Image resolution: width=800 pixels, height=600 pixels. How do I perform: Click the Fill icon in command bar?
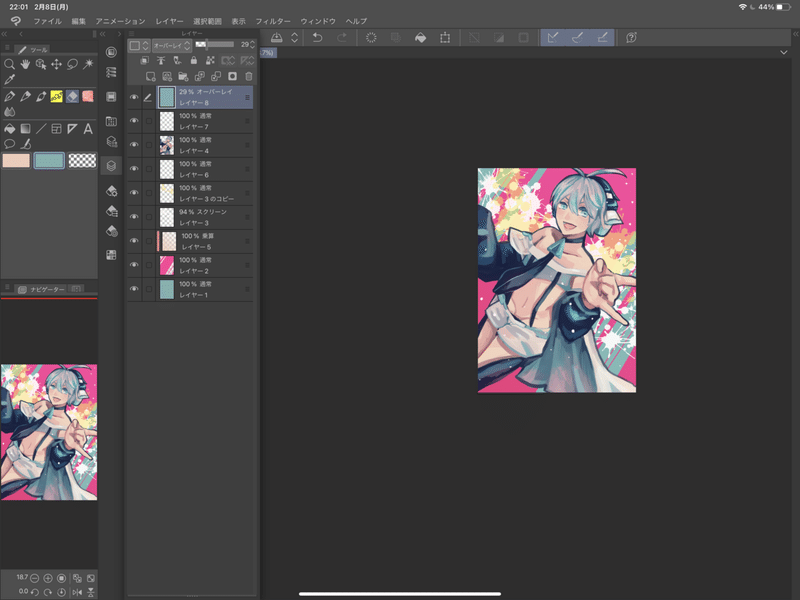[420, 37]
